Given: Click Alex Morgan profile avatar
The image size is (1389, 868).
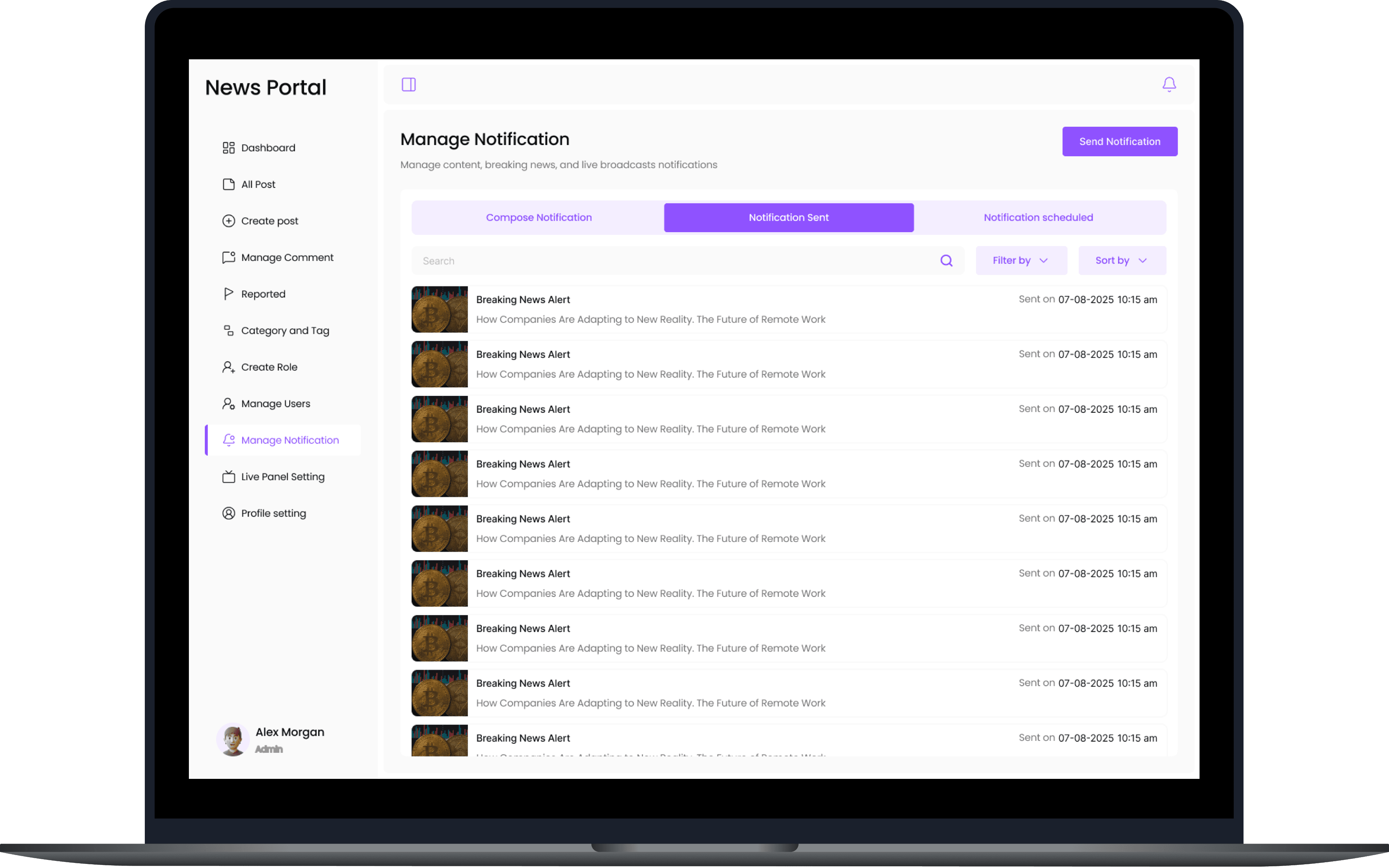Looking at the screenshot, I should (x=233, y=740).
